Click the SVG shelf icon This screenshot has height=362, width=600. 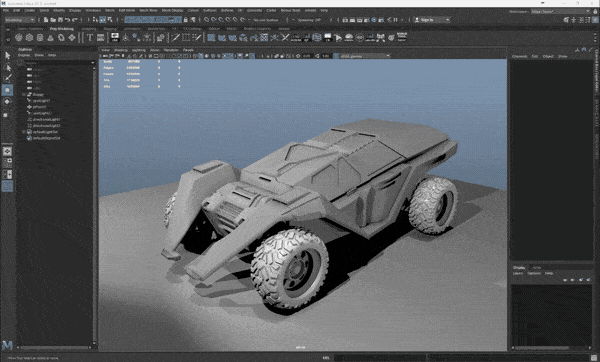pyautogui.click(x=101, y=38)
